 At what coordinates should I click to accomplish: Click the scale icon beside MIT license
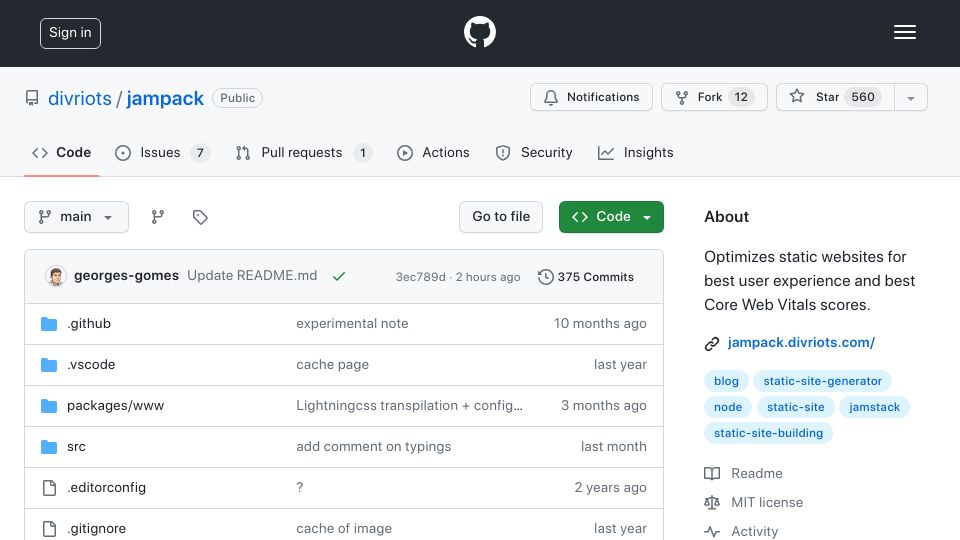(712, 503)
